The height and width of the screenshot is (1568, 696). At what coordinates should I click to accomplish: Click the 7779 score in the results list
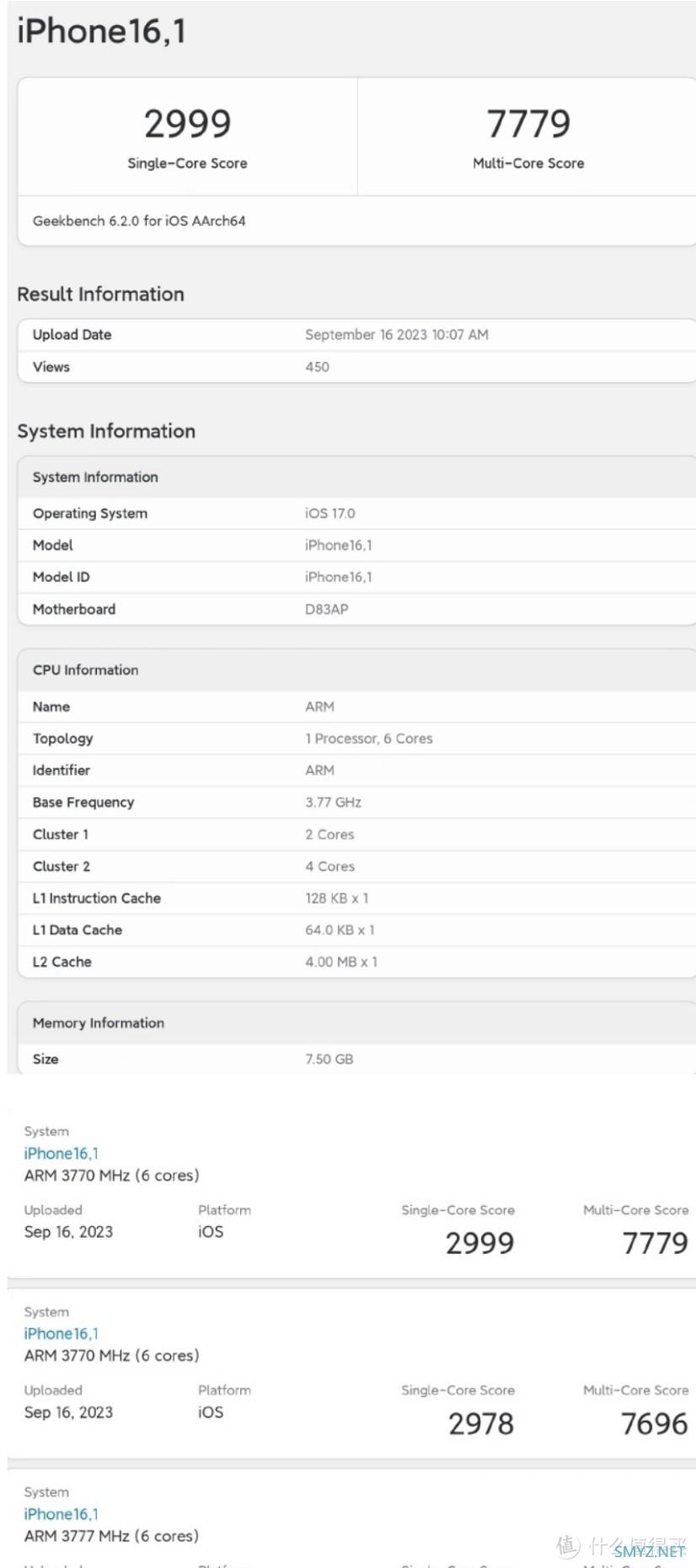(x=656, y=1243)
